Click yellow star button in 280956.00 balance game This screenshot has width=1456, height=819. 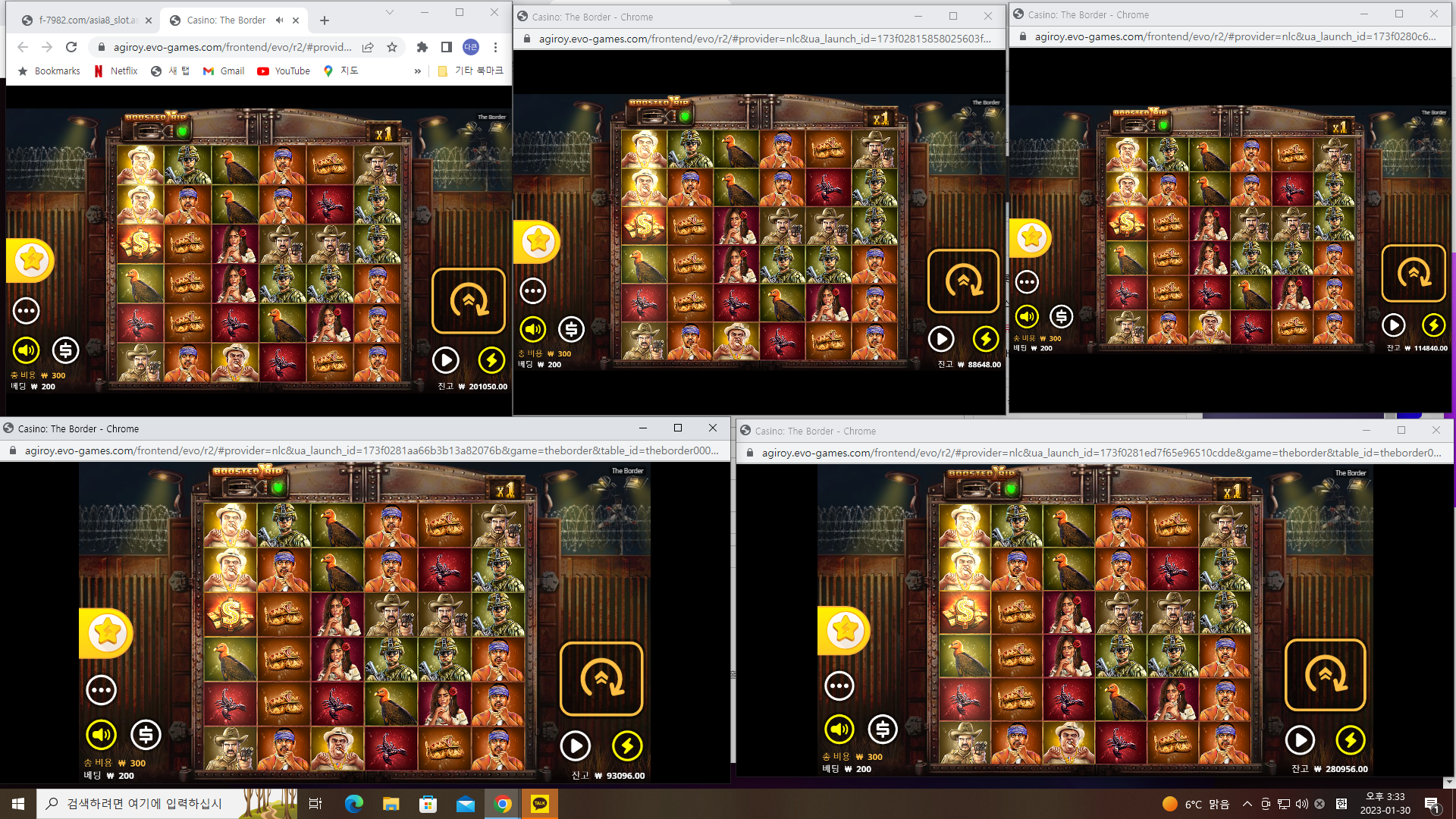(x=845, y=630)
